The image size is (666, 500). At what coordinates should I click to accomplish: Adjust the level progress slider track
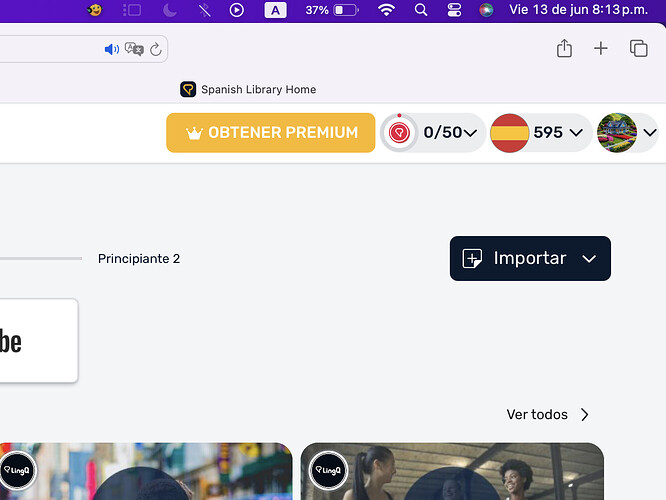41,258
